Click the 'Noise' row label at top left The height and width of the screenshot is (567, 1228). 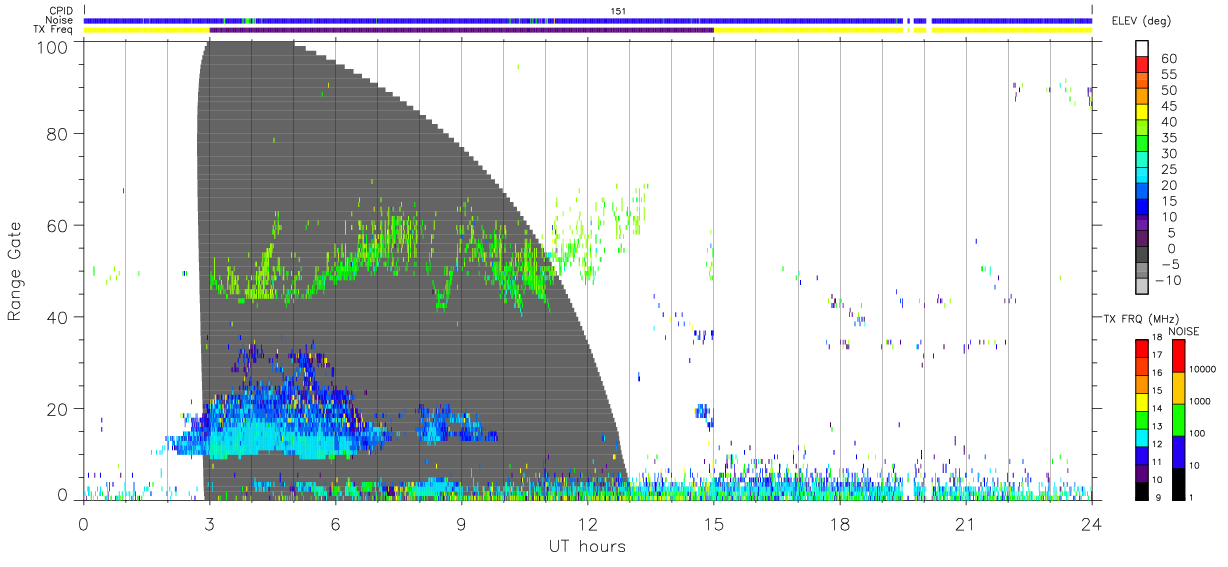(x=61, y=20)
